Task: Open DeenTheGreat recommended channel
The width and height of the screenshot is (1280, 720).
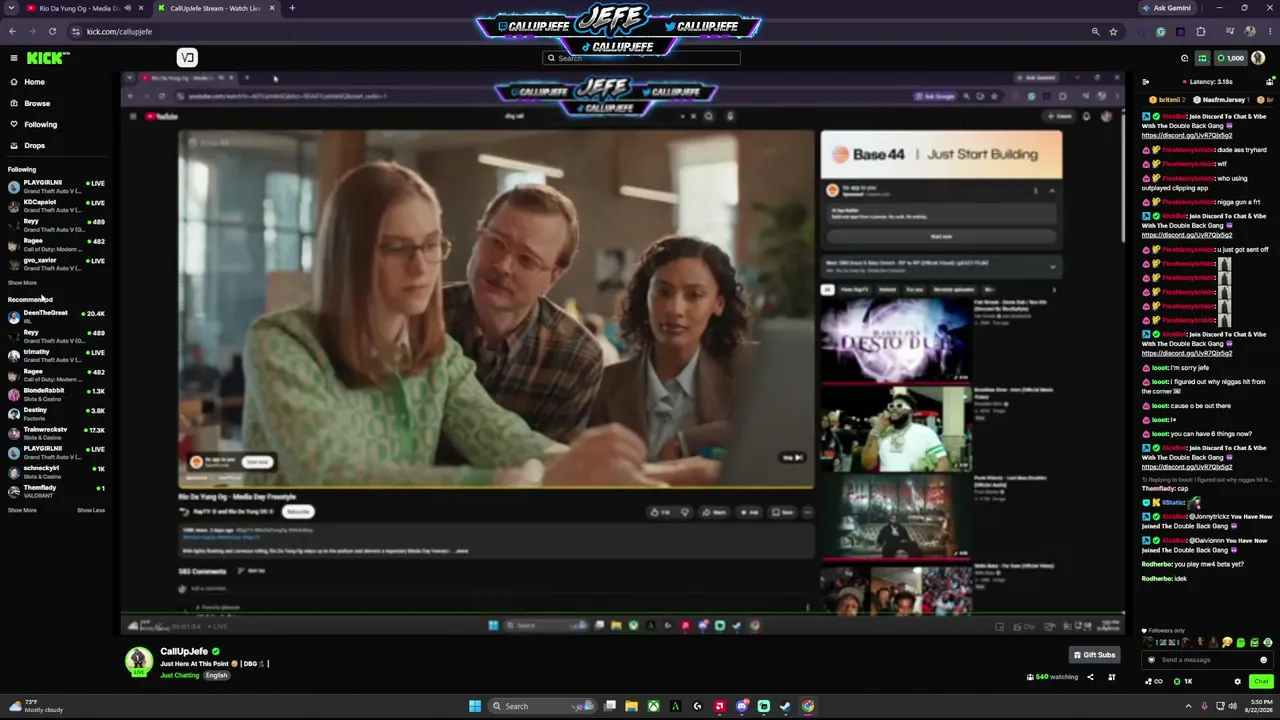Action: pyautogui.click(x=56, y=316)
